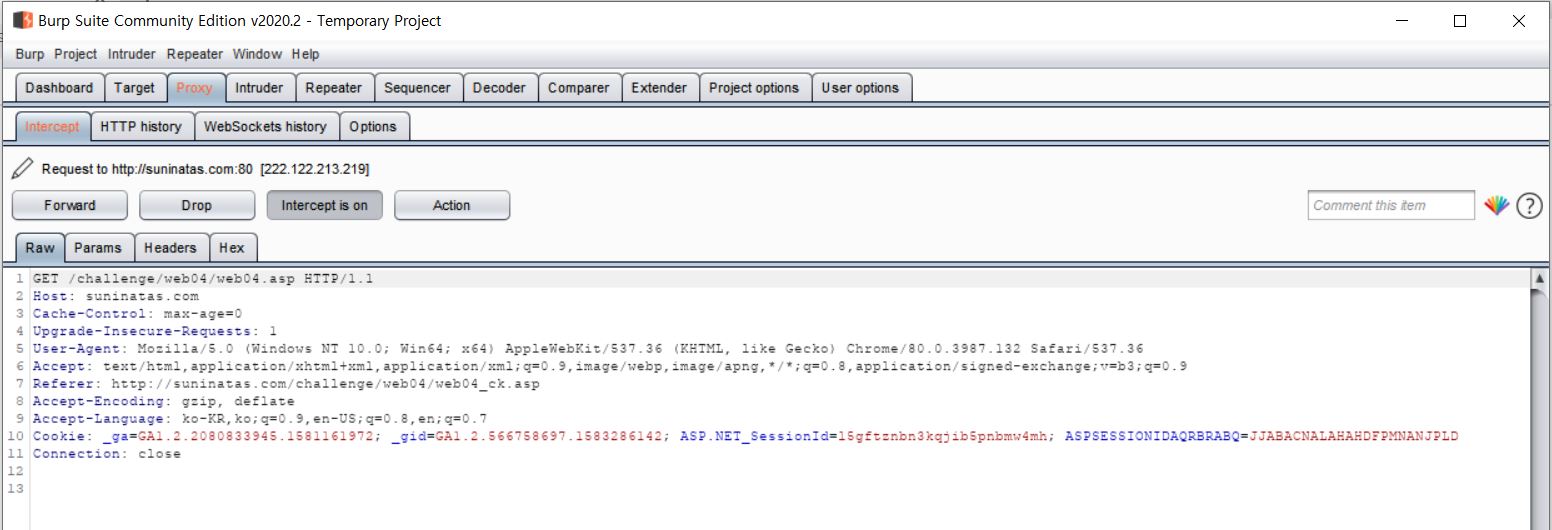Click the pencil edit target icon
This screenshot has height=530, width=1552.
click(x=23, y=168)
